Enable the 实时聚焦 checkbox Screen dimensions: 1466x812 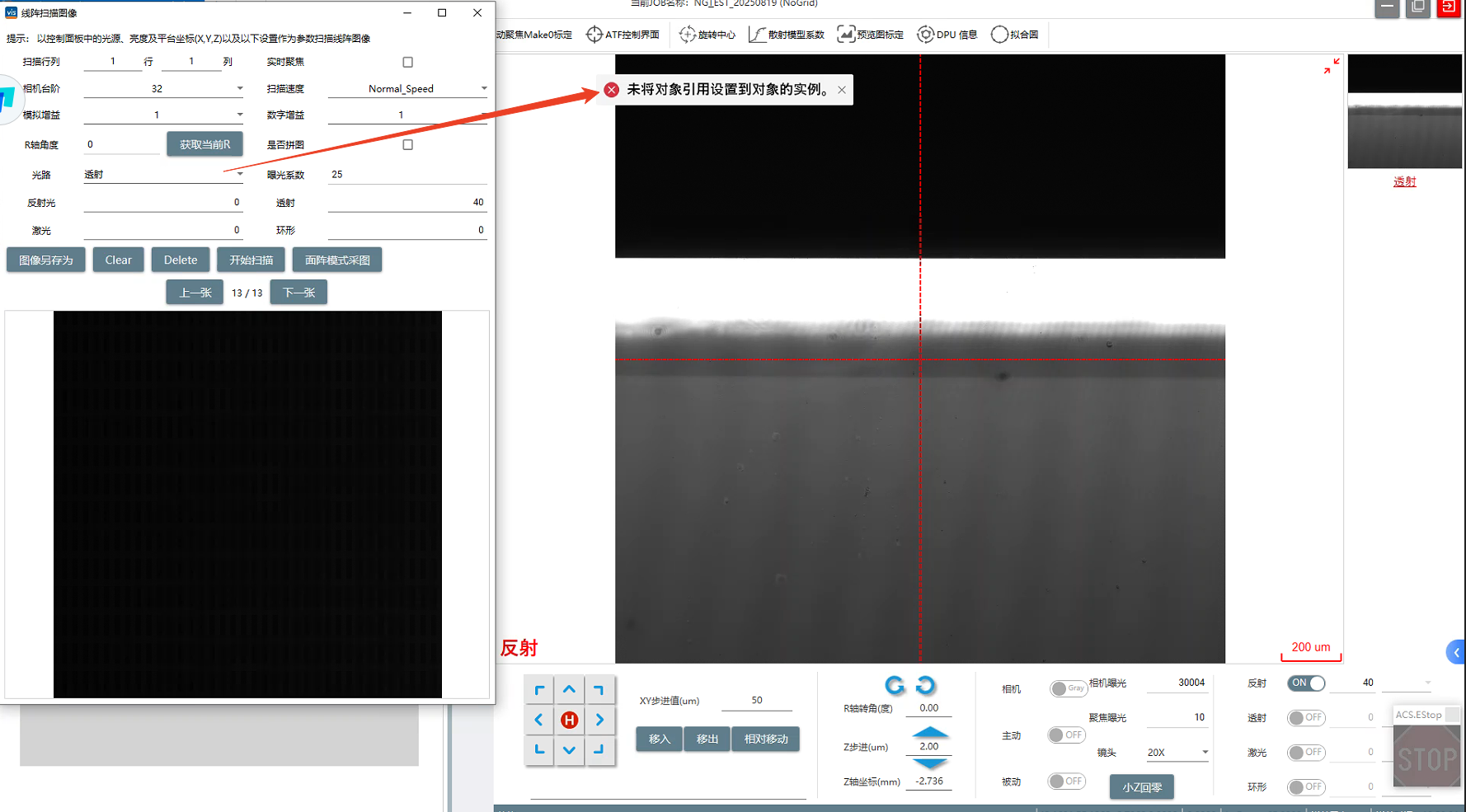pyautogui.click(x=407, y=62)
